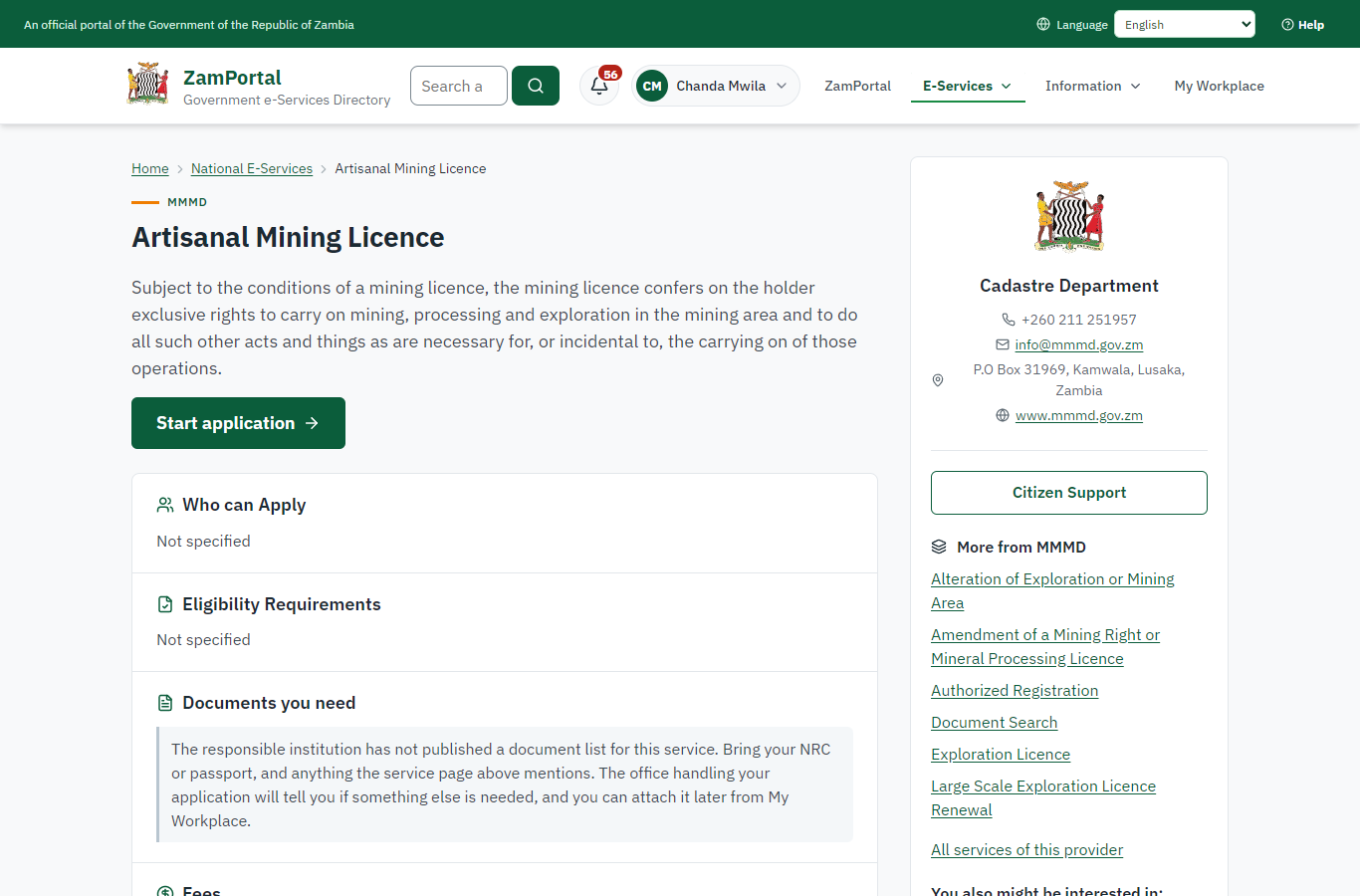The height and width of the screenshot is (896, 1360).
Task: Click the search magnifier button
Action: [x=536, y=86]
